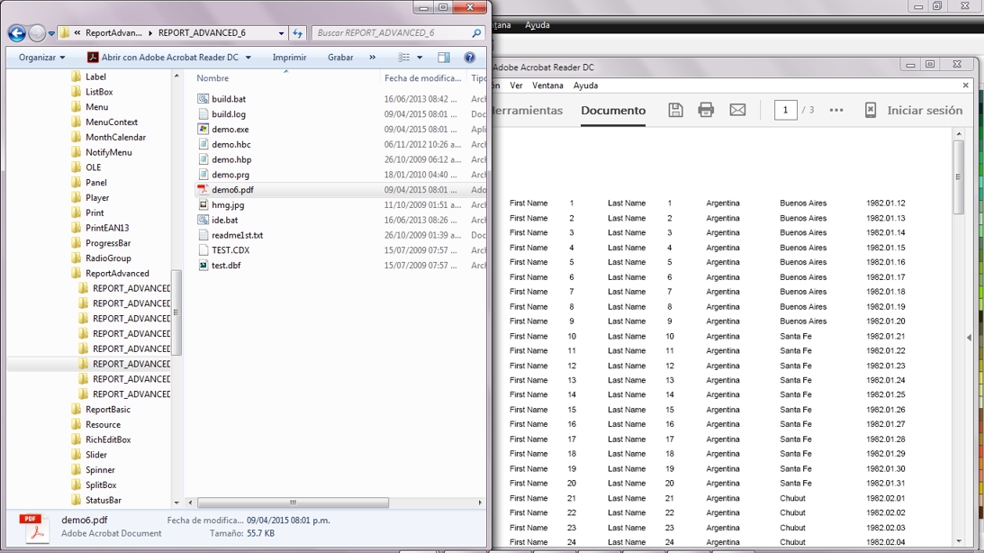This screenshot has height=553, width=984.
Task: Open the PrintEAN13 folder in tree
Action: coord(107,228)
